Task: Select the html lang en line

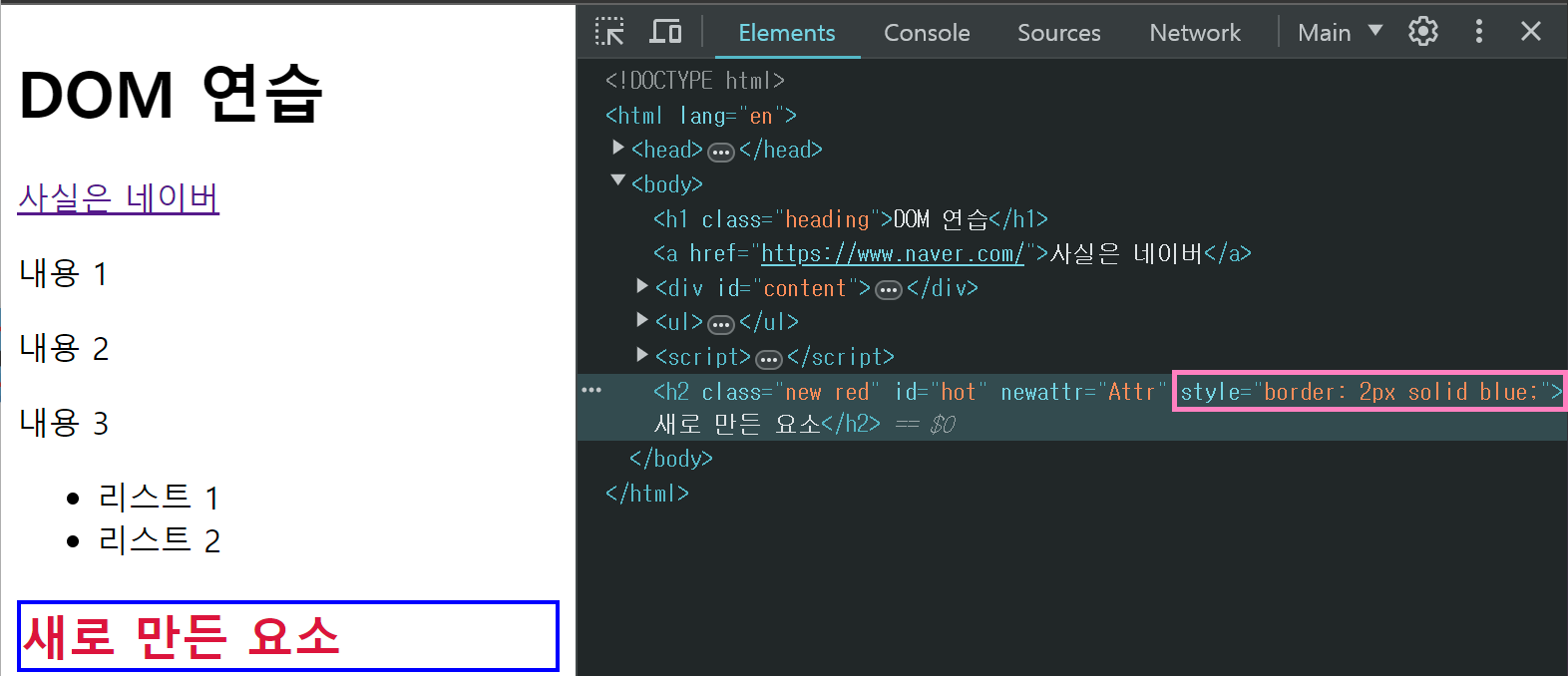Action: pos(701,116)
